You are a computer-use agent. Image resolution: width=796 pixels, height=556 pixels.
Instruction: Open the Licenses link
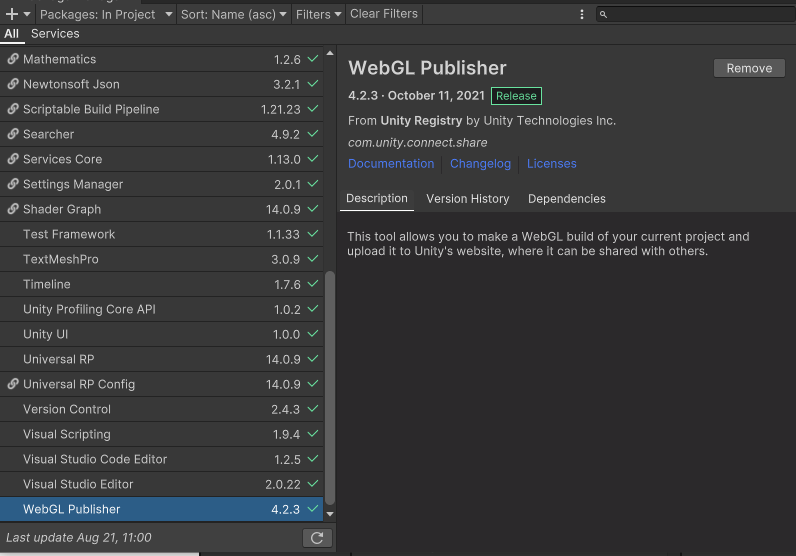point(552,163)
